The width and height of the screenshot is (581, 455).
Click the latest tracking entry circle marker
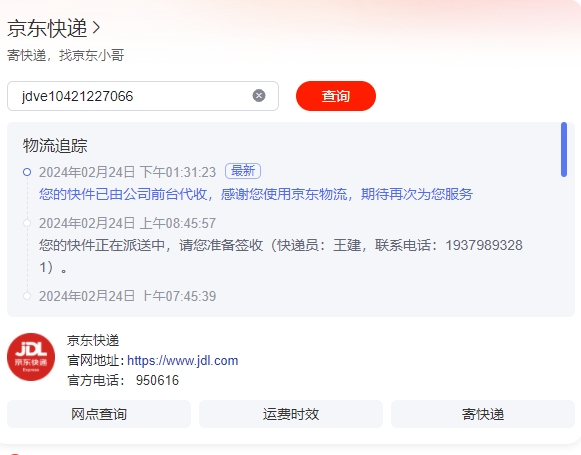(27, 172)
